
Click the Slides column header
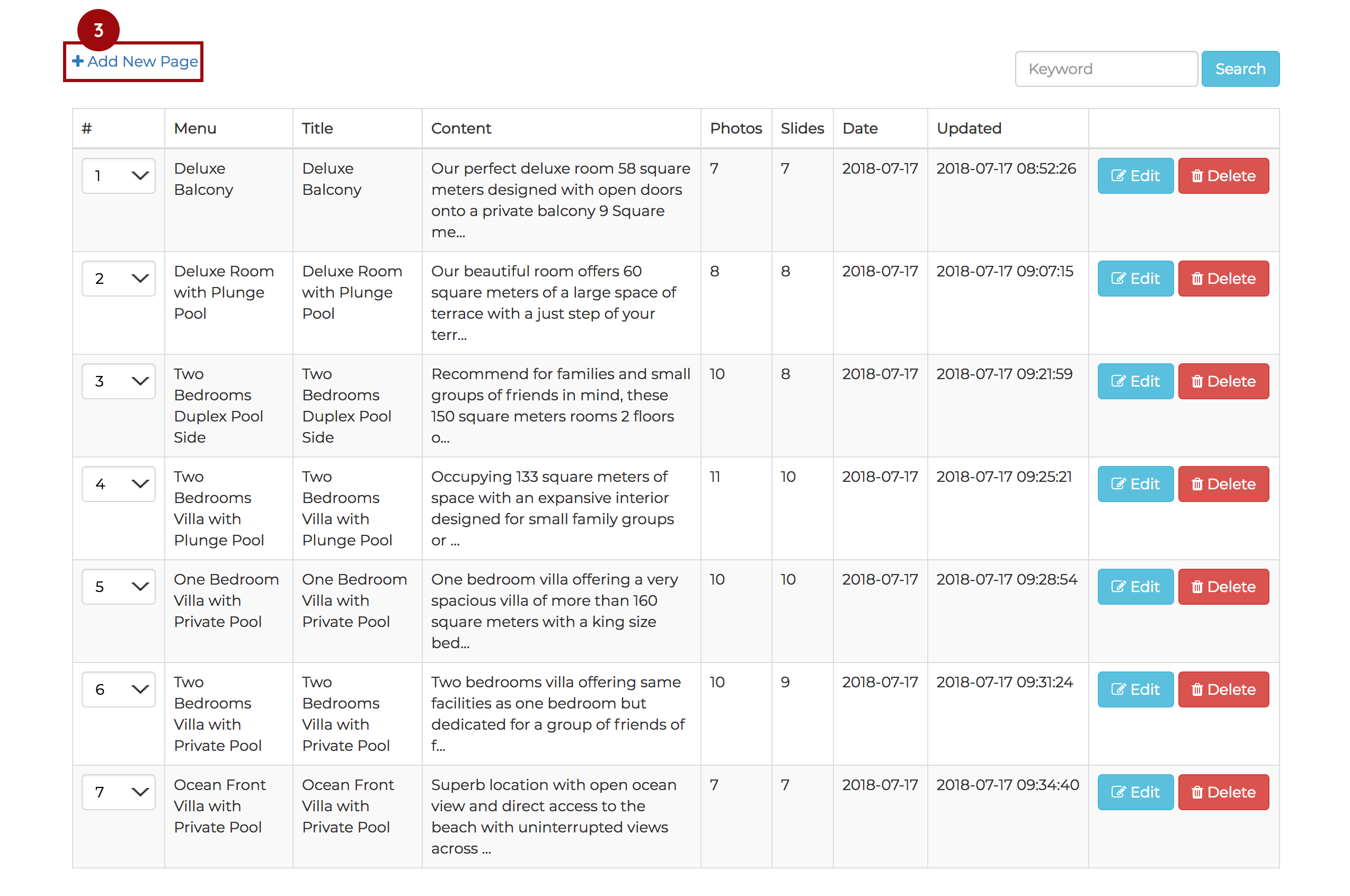tap(802, 128)
